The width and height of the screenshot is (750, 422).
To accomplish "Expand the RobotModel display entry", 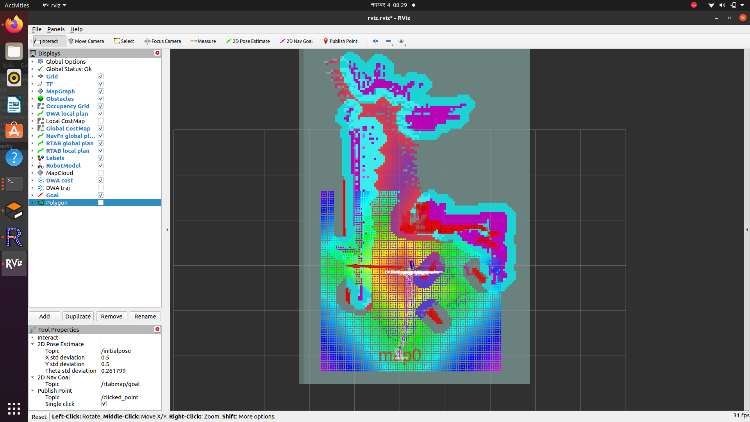I will 33,164.
